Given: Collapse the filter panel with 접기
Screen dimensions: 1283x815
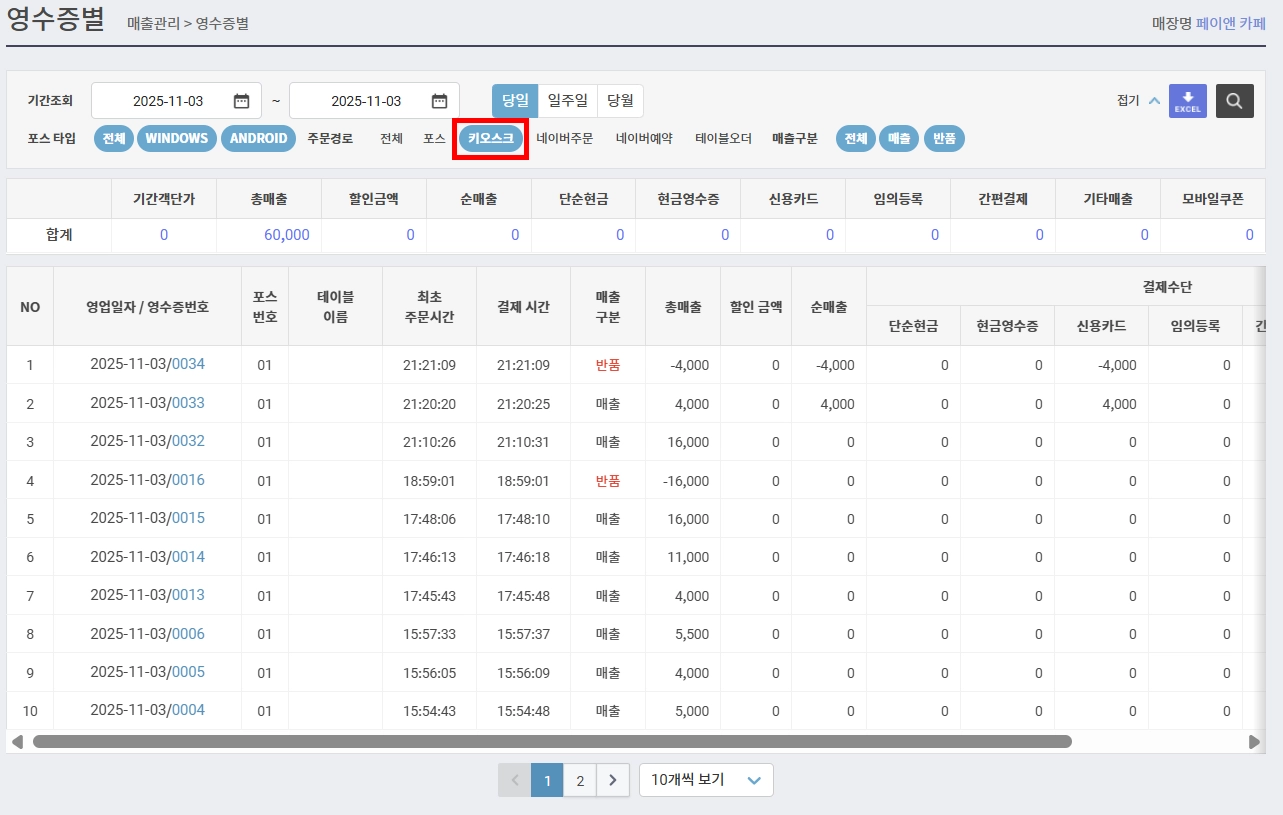Looking at the screenshot, I should [x=1138, y=101].
